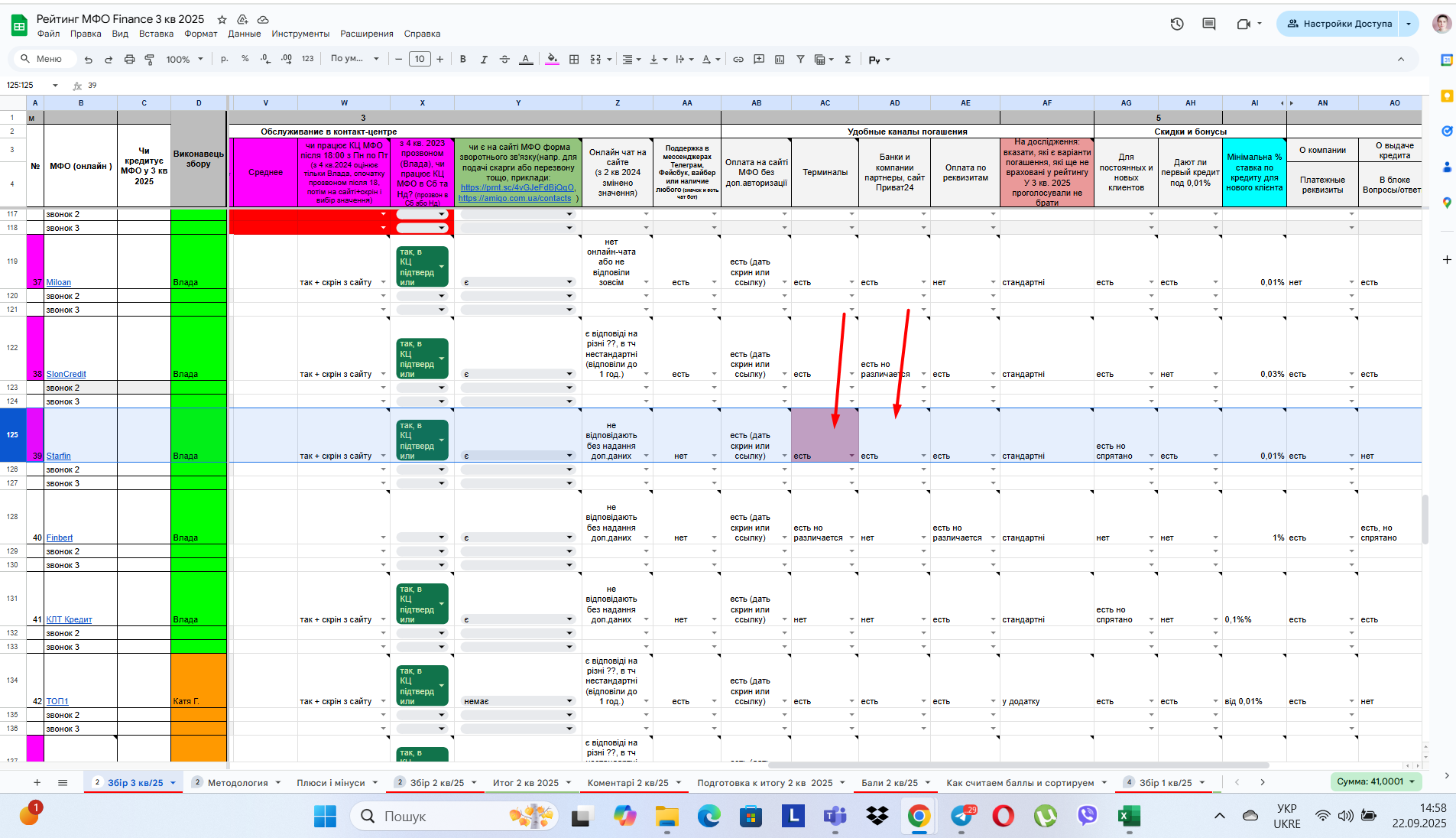This screenshot has width=1456, height=838.
Task: Open Google Calendar side panel icon
Action: [1446, 60]
